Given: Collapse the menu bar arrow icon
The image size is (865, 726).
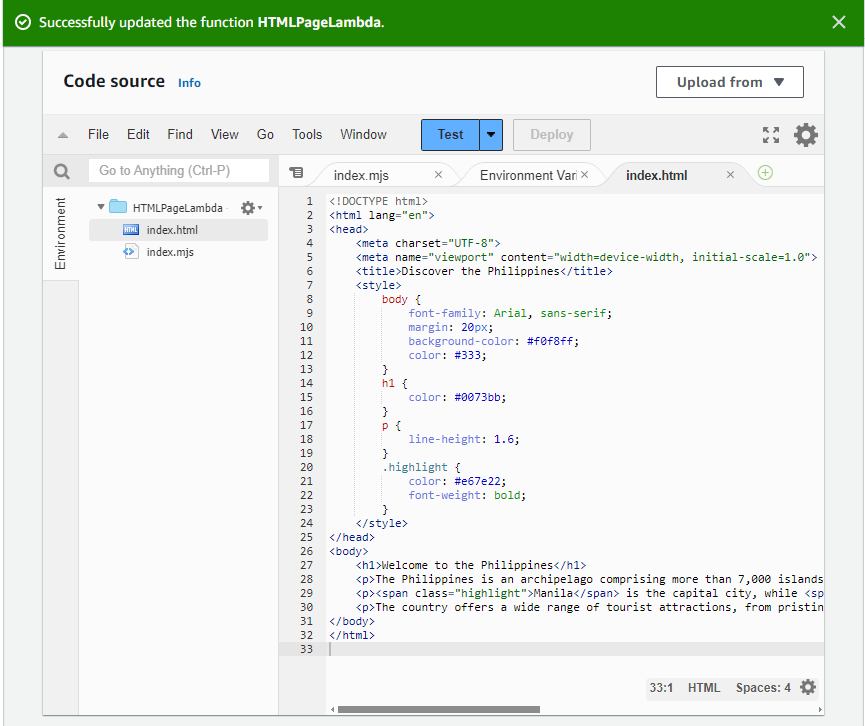Looking at the screenshot, I should 63,135.
